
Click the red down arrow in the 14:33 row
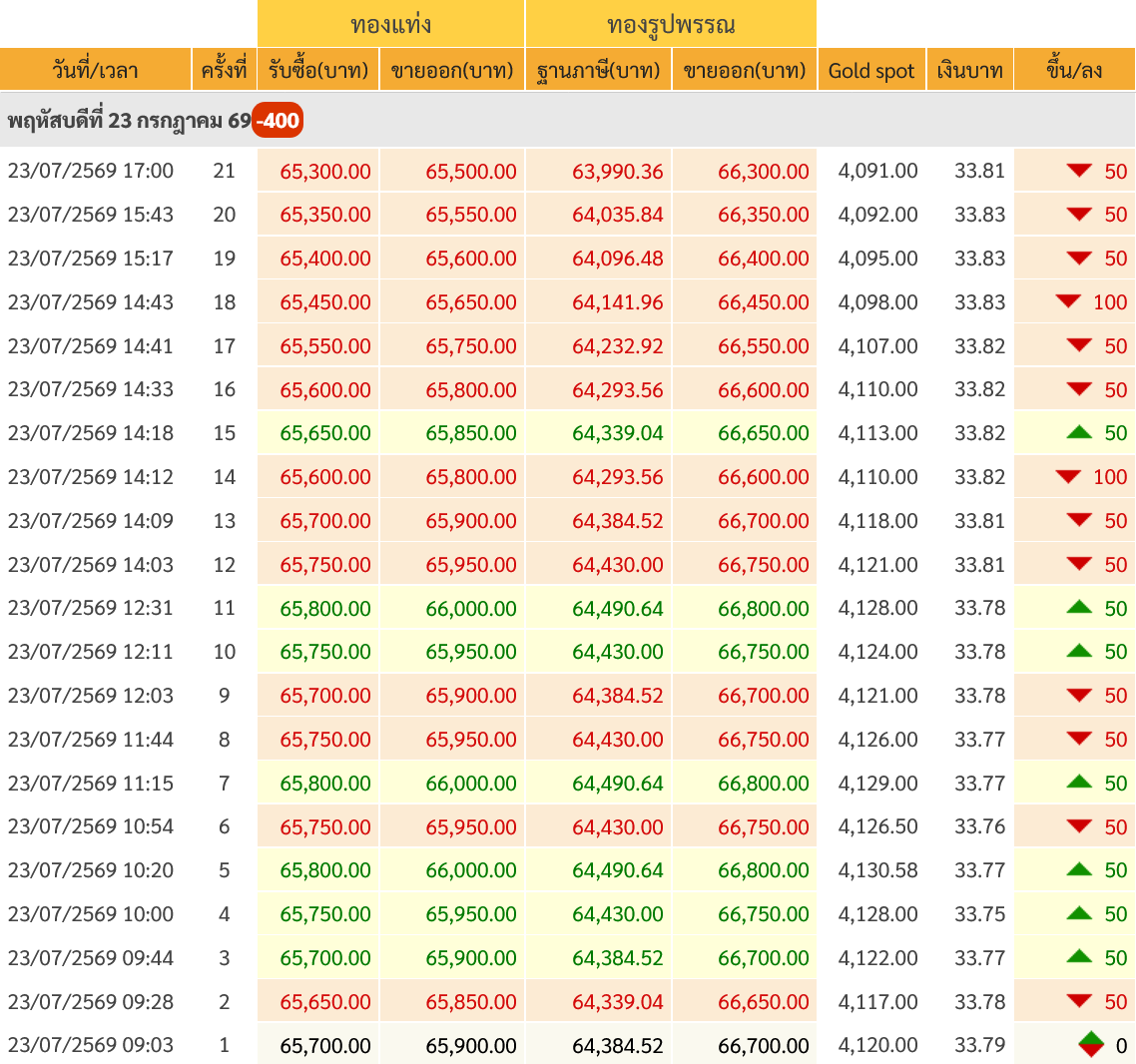(1079, 389)
